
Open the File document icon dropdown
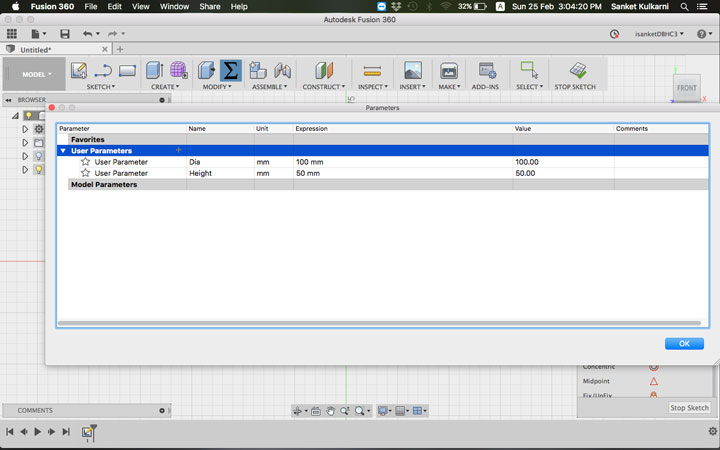[39, 34]
